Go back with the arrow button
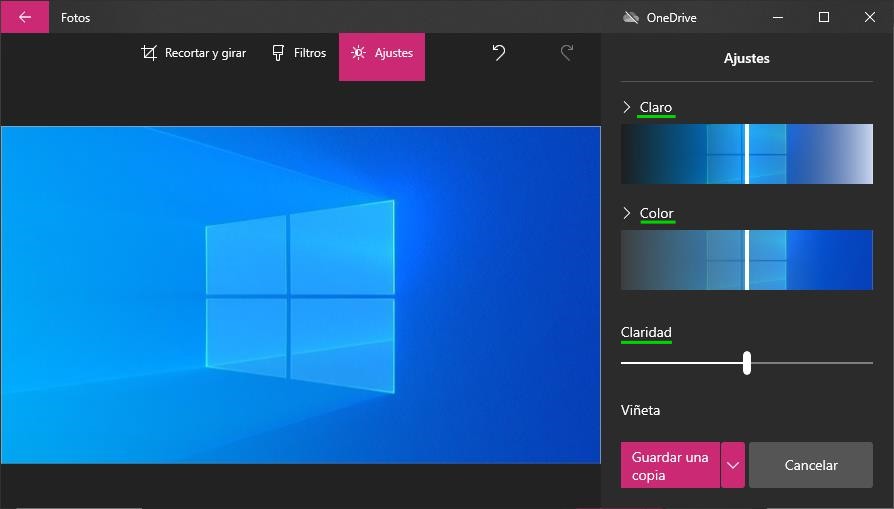The height and width of the screenshot is (509, 894). coord(25,17)
